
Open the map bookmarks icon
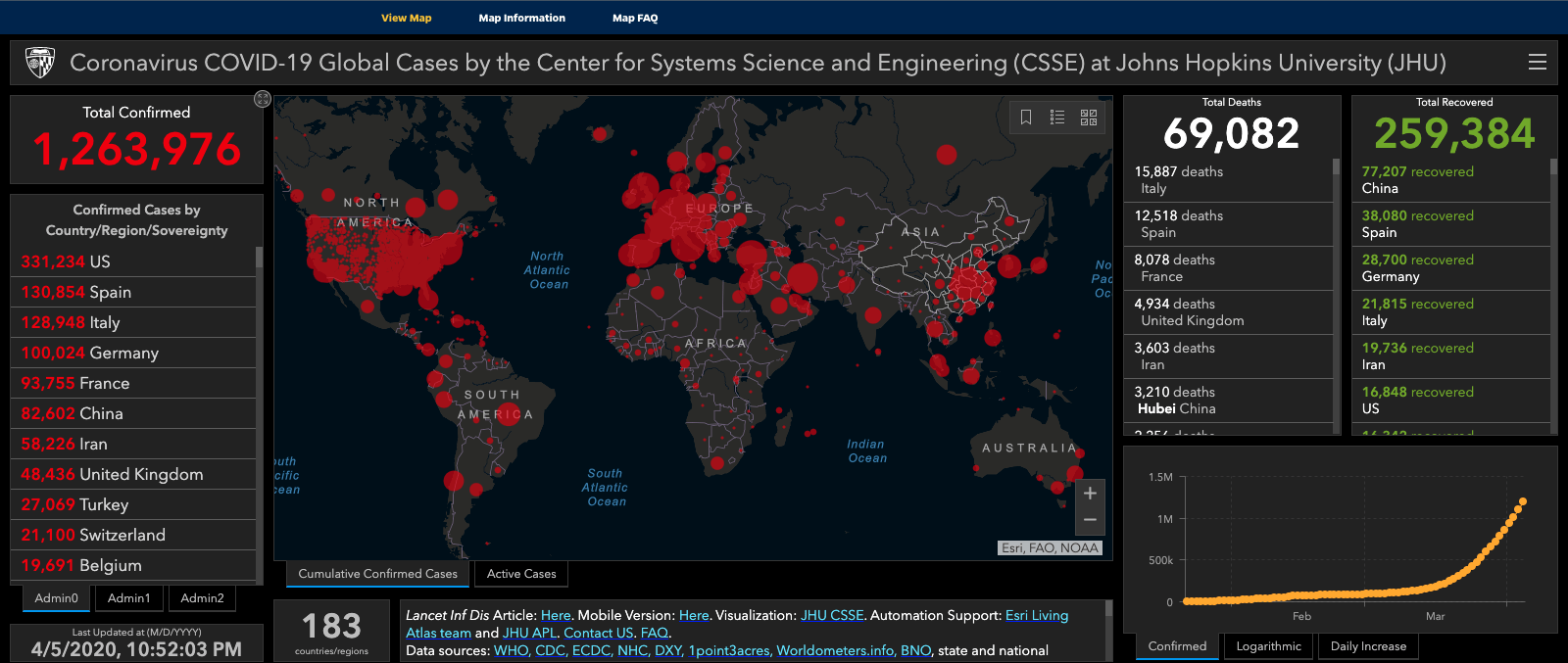pyautogui.click(x=1026, y=118)
